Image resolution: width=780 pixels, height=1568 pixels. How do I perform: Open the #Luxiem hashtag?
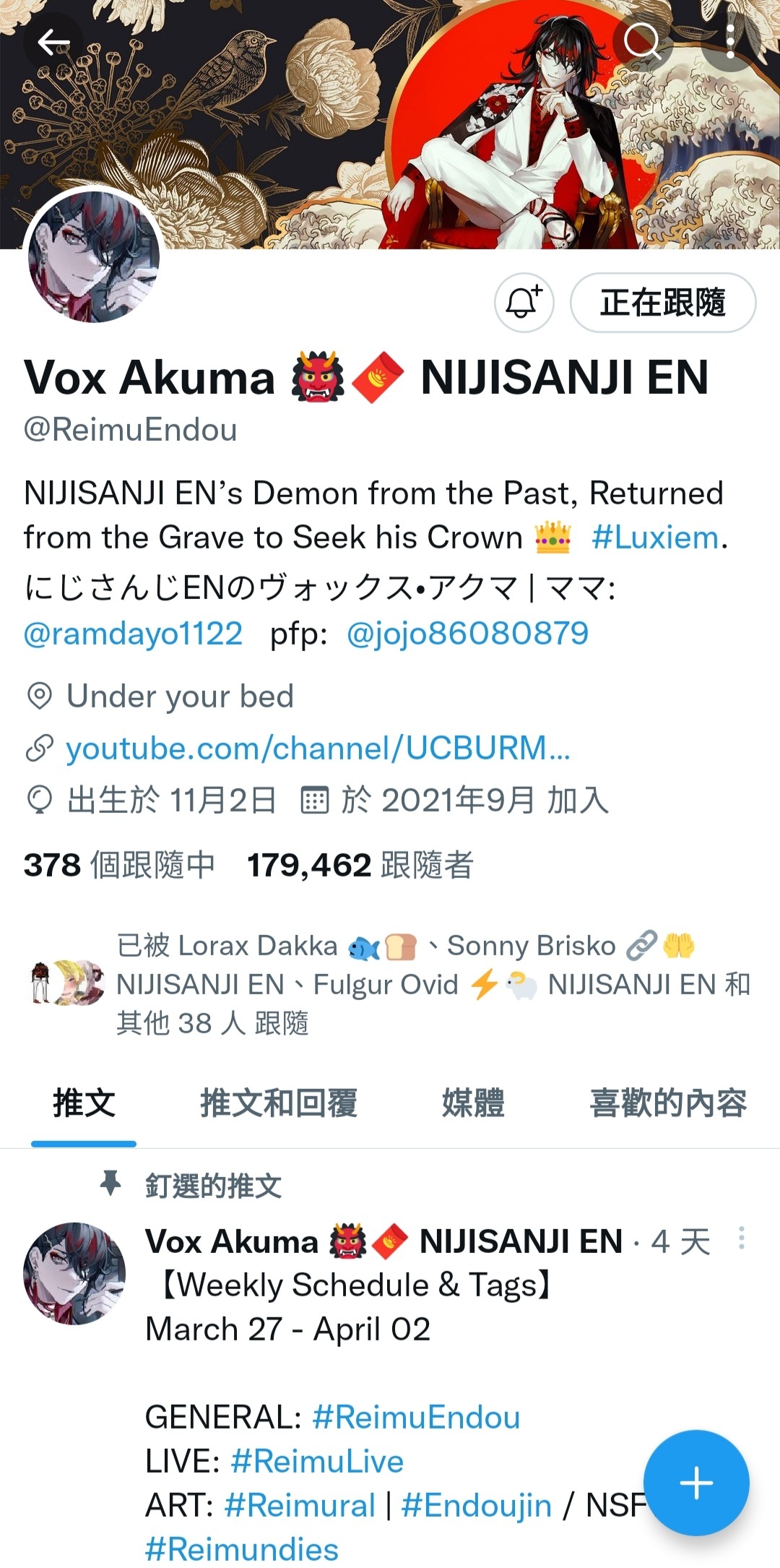(656, 537)
